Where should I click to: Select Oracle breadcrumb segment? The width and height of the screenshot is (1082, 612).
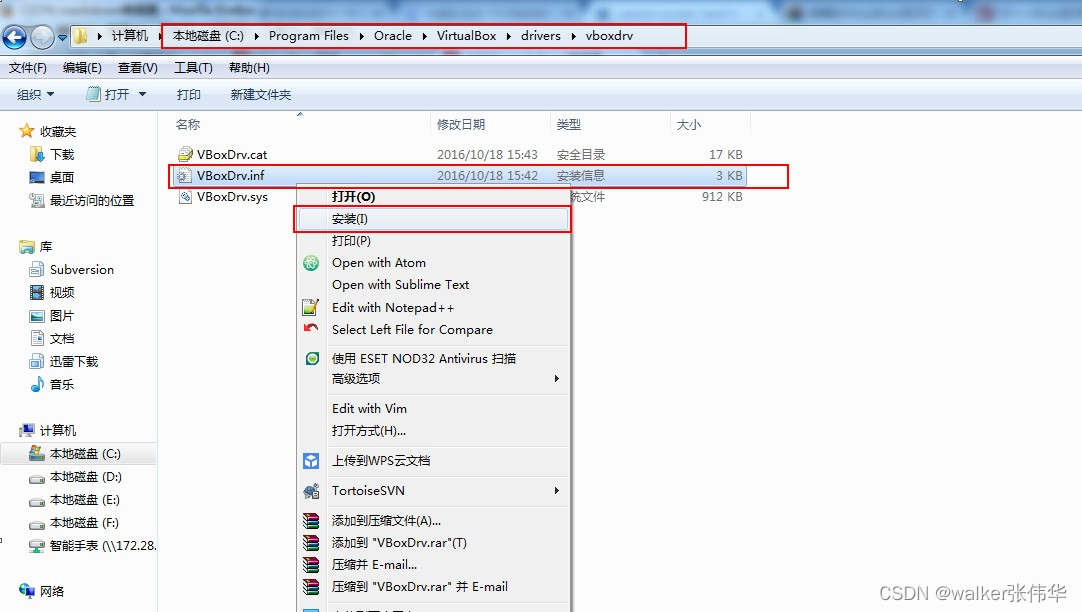pos(393,36)
